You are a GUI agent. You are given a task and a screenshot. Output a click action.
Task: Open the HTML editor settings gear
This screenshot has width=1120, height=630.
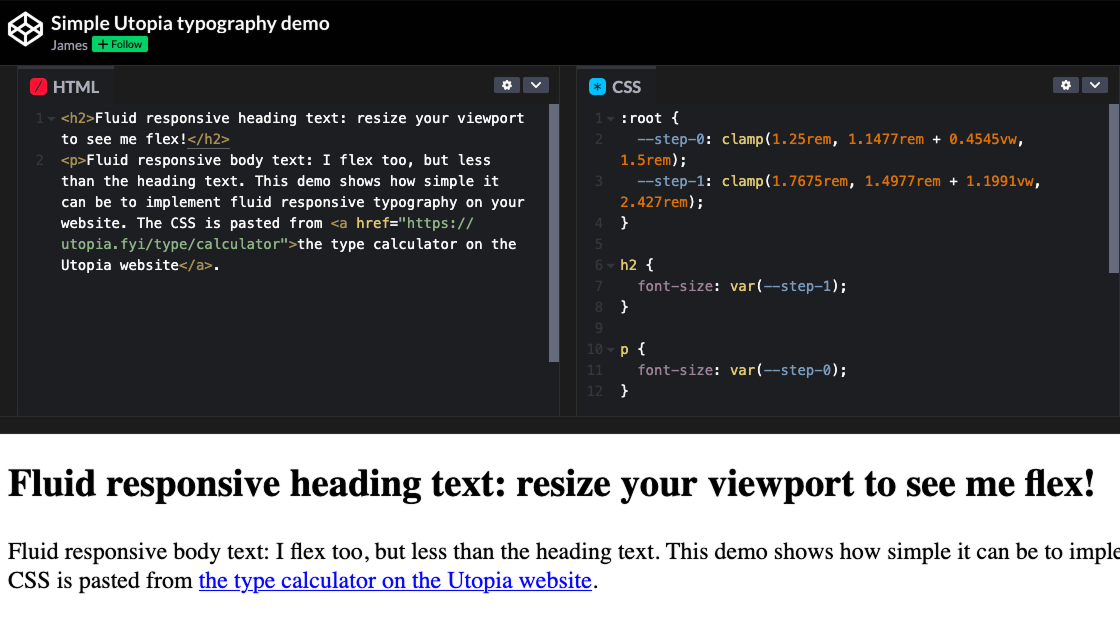pyautogui.click(x=507, y=84)
